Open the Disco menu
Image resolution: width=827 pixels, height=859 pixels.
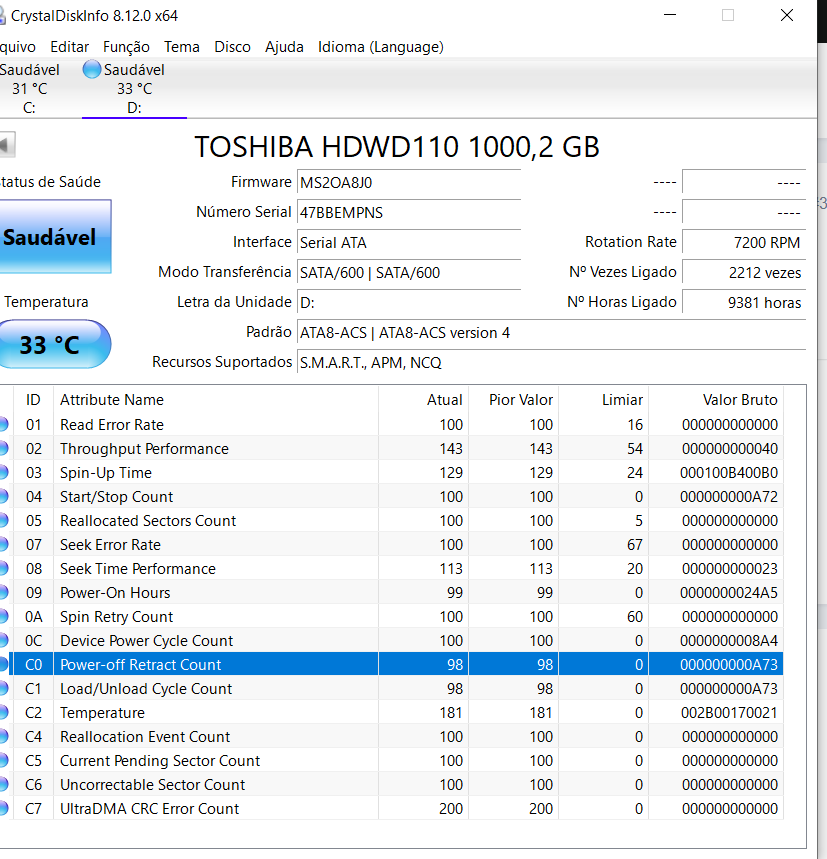click(232, 47)
